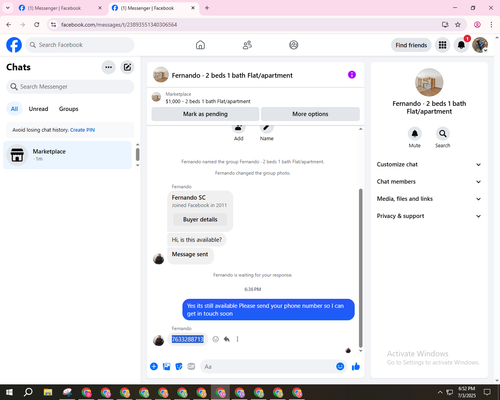Mute conversation using bell icon
The height and width of the screenshot is (400, 500).
(415, 134)
